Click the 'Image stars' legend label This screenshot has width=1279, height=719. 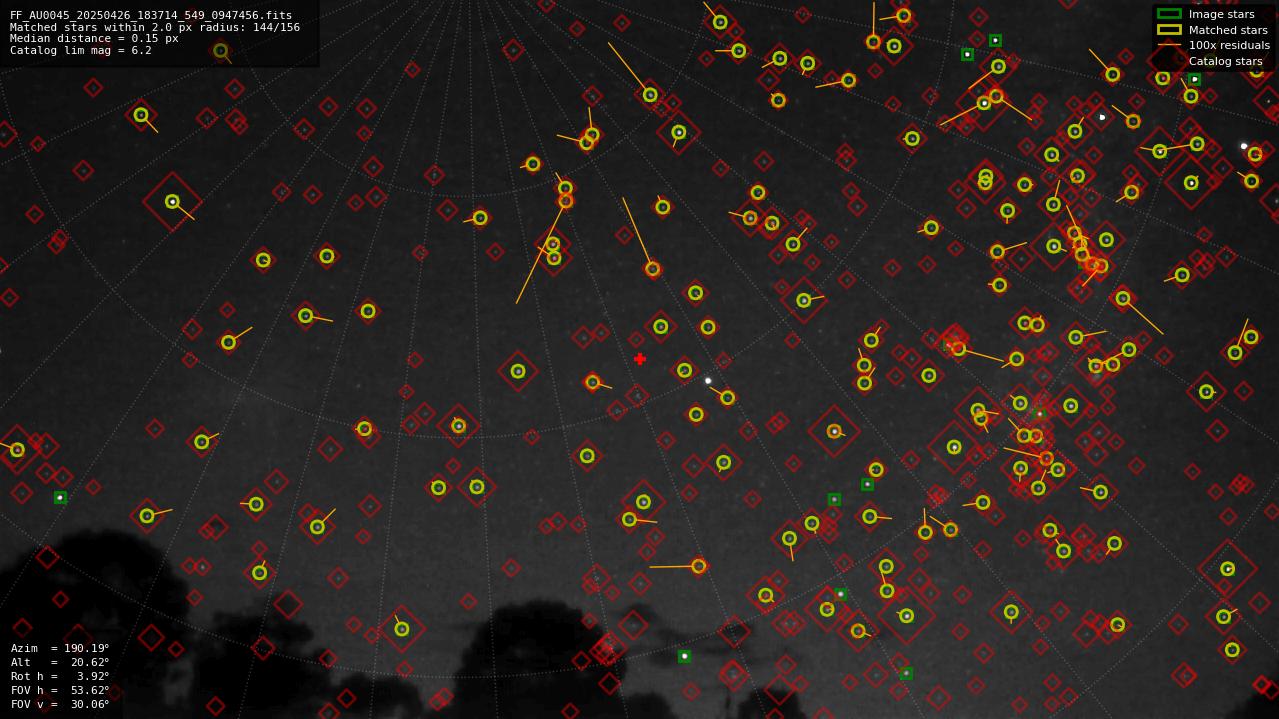click(1221, 14)
